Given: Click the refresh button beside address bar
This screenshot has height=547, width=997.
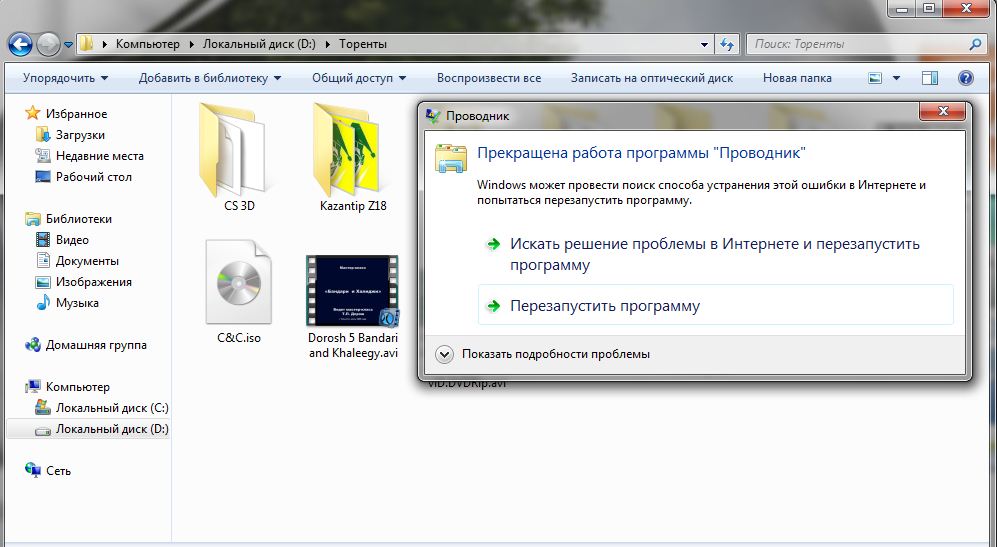Looking at the screenshot, I should coord(727,45).
